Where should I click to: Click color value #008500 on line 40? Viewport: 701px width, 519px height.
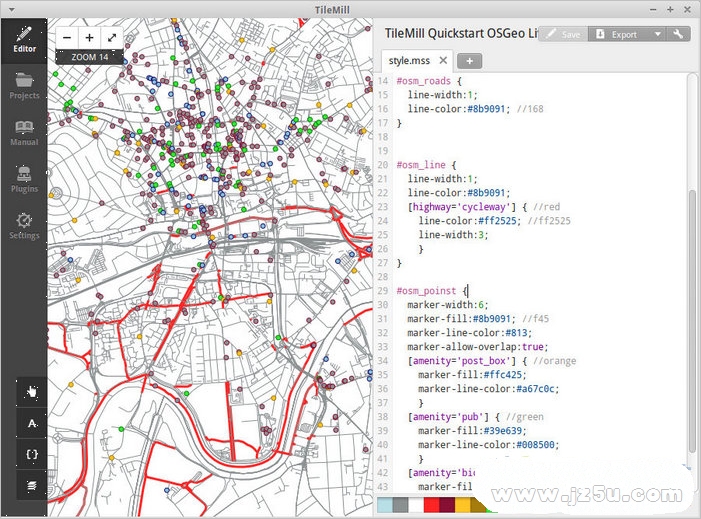pos(536,445)
